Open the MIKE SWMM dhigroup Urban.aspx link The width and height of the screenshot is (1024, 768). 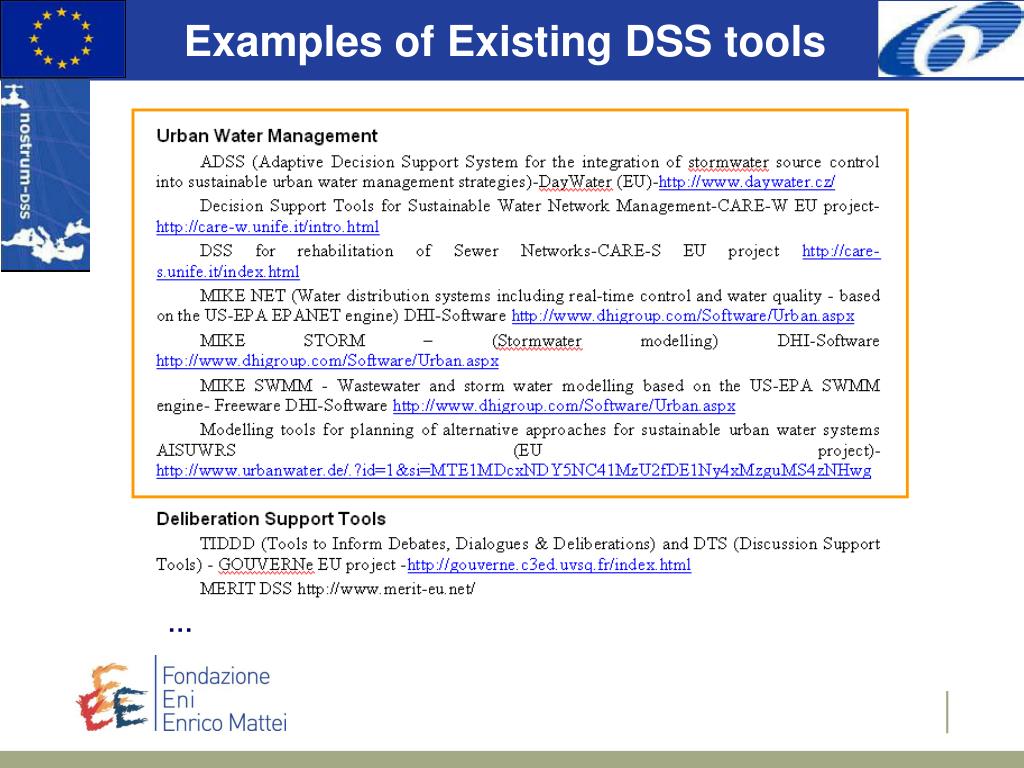point(564,406)
